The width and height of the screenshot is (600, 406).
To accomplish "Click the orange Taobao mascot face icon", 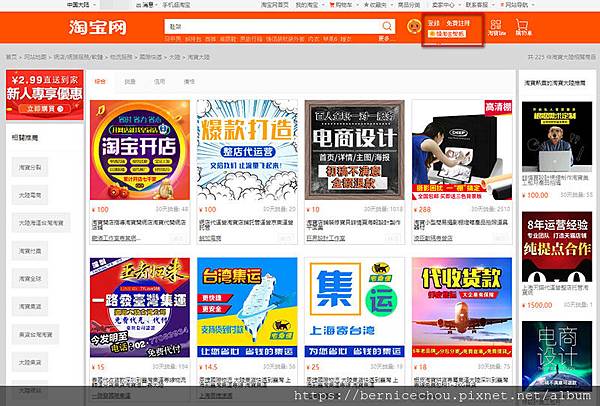I will (x=414, y=26).
